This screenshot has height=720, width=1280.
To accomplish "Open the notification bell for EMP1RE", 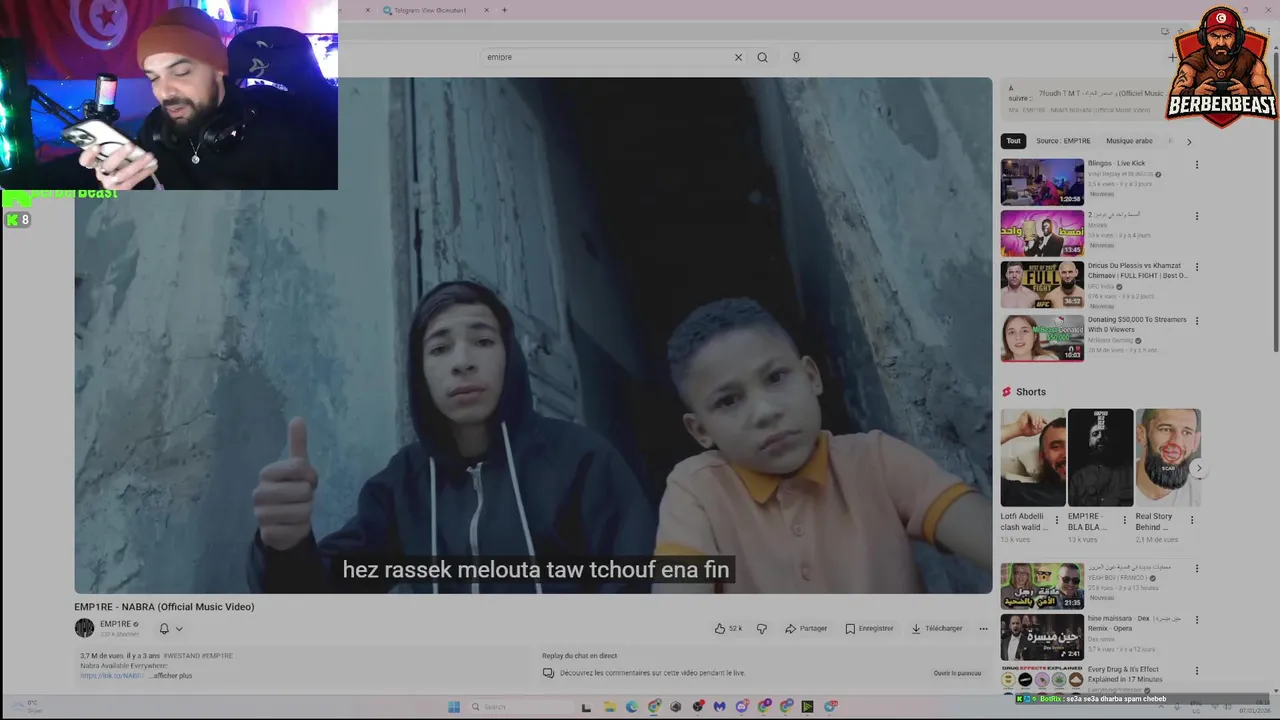I will (x=164, y=628).
